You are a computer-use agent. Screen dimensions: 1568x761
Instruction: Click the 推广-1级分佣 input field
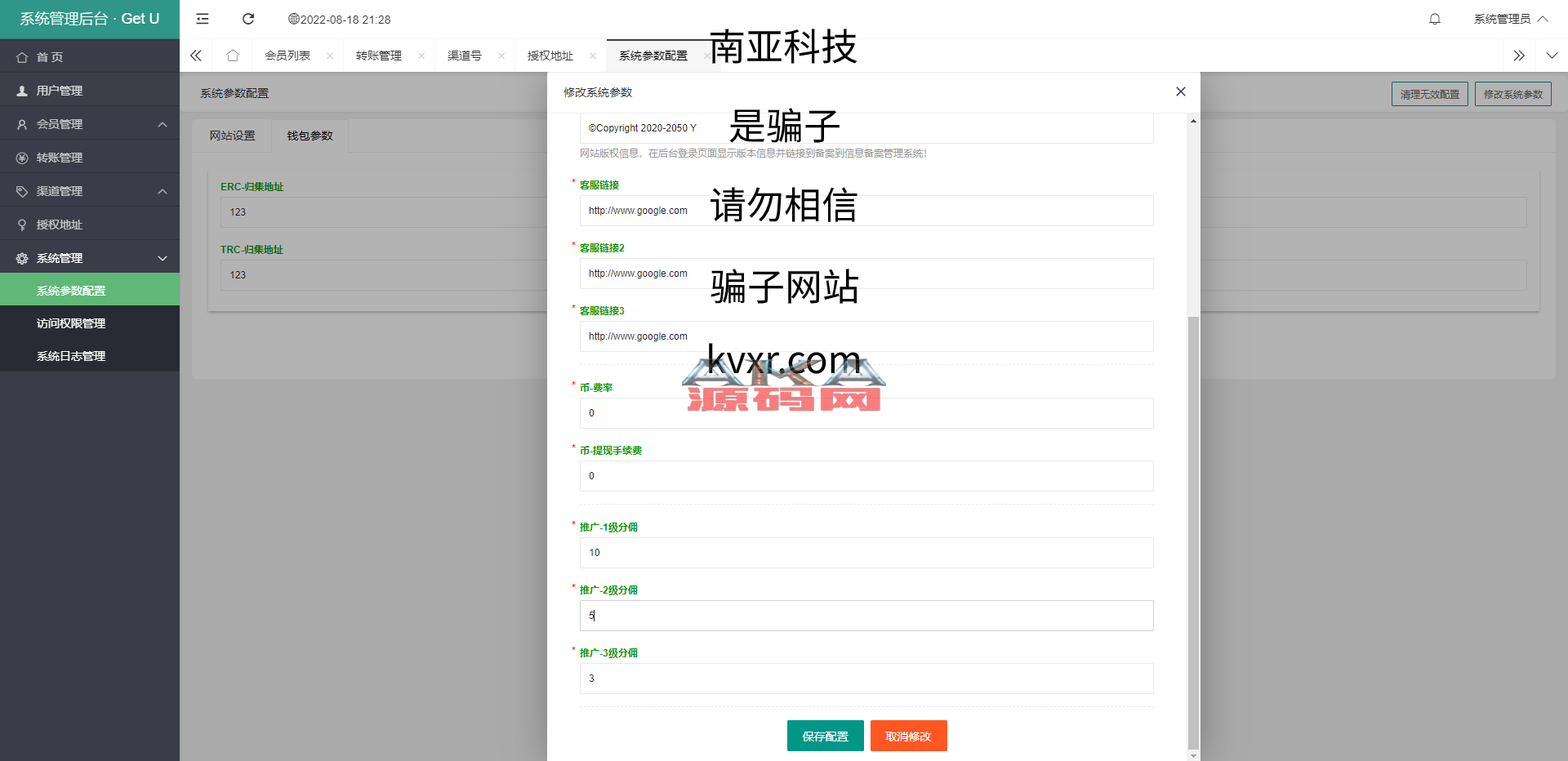tap(866, 553)
